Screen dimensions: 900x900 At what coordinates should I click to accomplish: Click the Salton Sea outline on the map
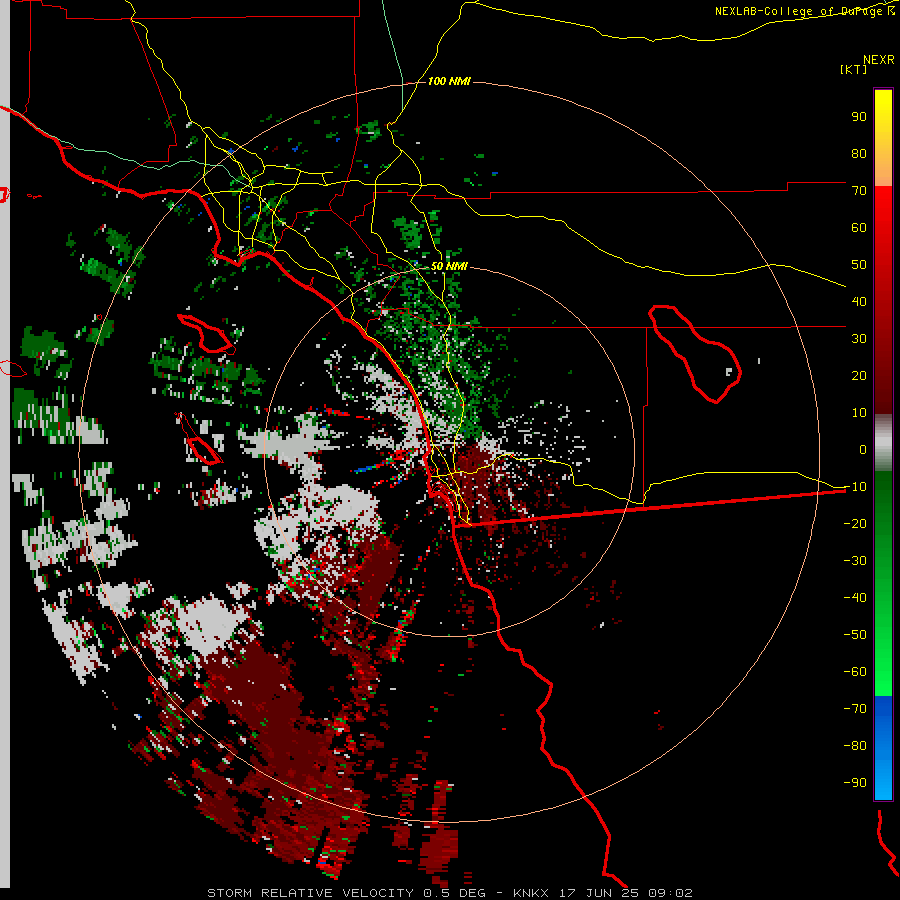(694, 354)
